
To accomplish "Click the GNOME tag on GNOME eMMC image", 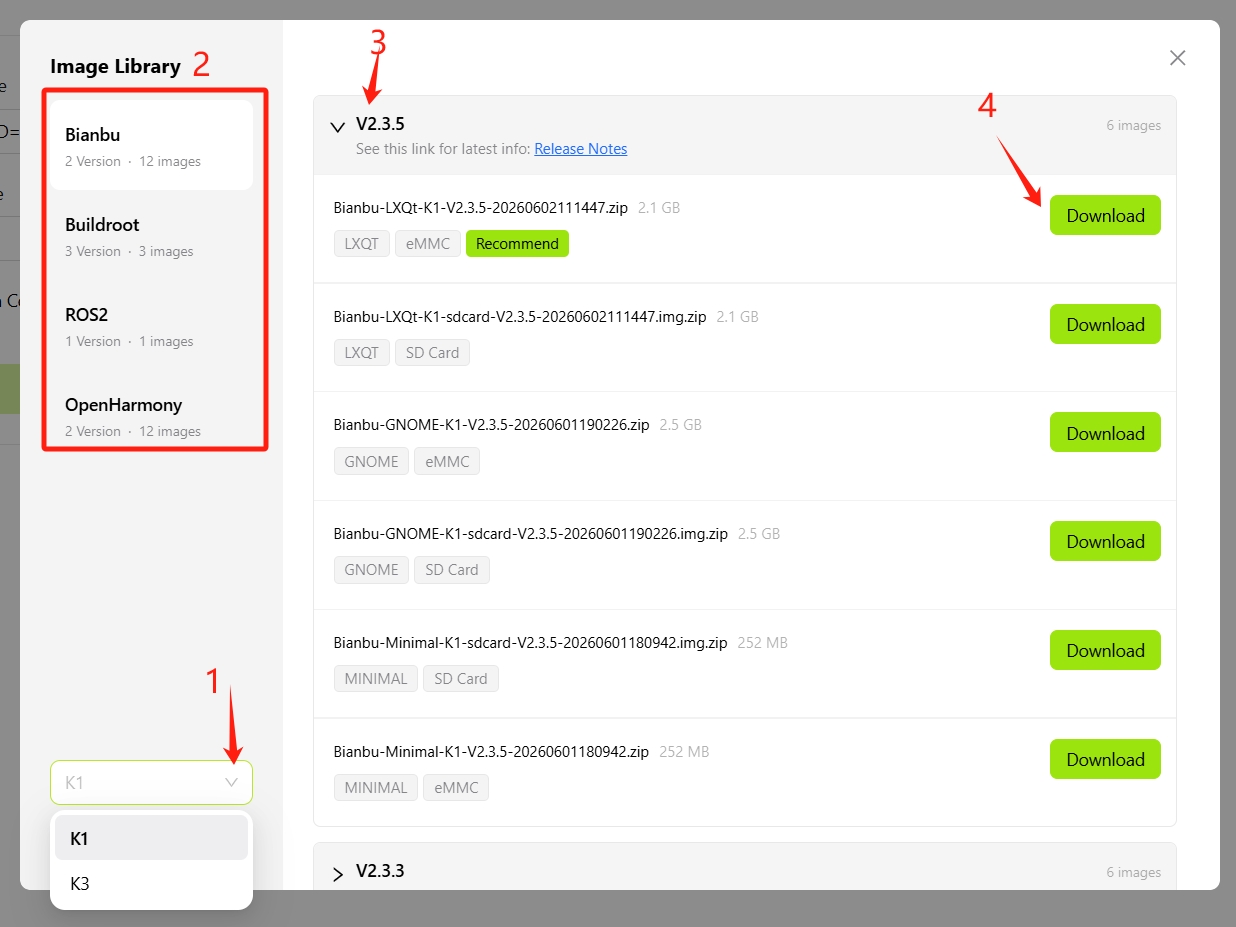I will (371, 461).
